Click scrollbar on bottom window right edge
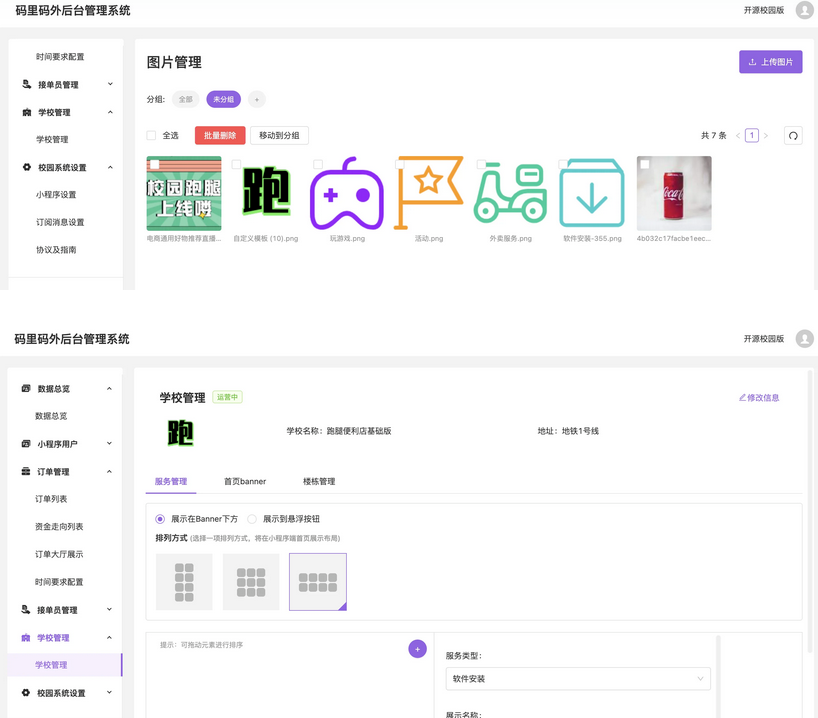This screenshot has height=718, width=818. (x=810, y=511)
